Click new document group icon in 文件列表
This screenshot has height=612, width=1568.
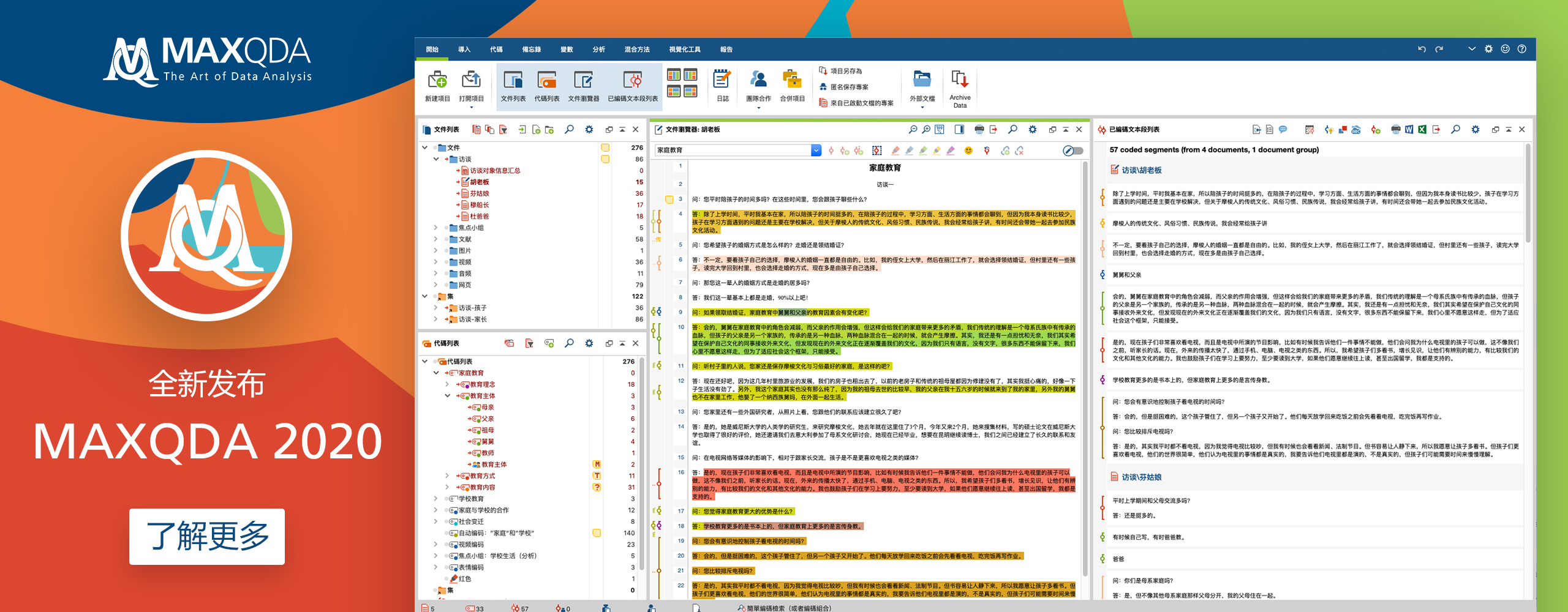(x=549, y=130)
